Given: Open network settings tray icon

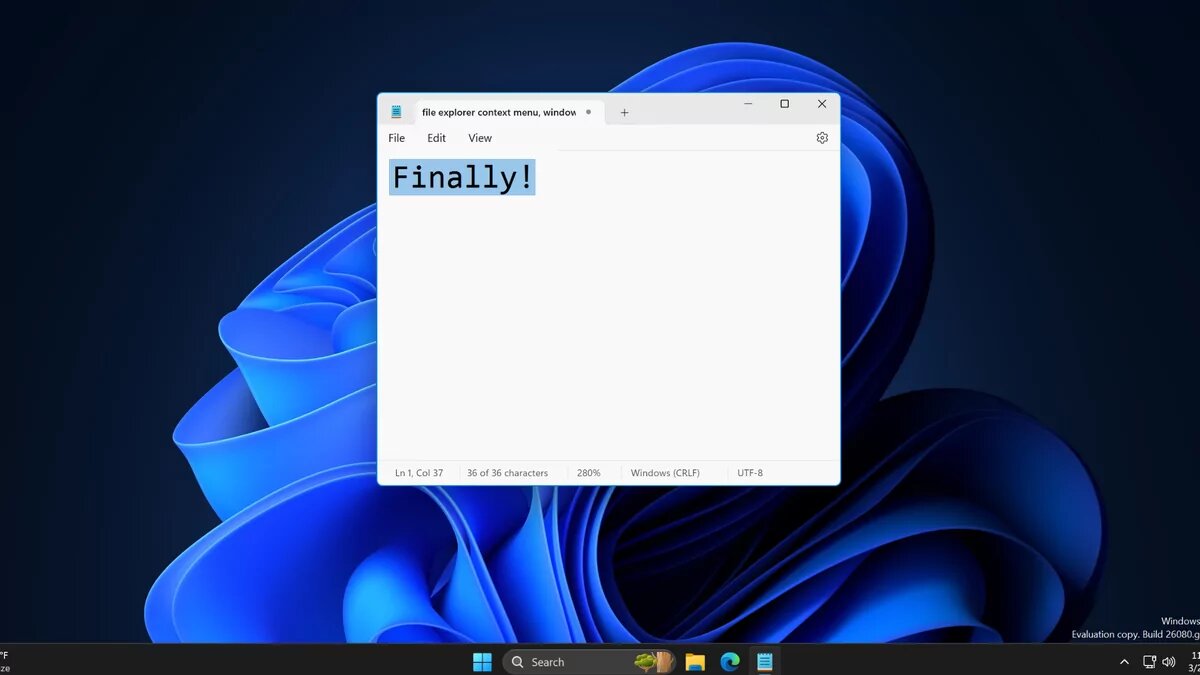Looking at the screenshot, I should pyautogui.click(x=1150, y=662).
